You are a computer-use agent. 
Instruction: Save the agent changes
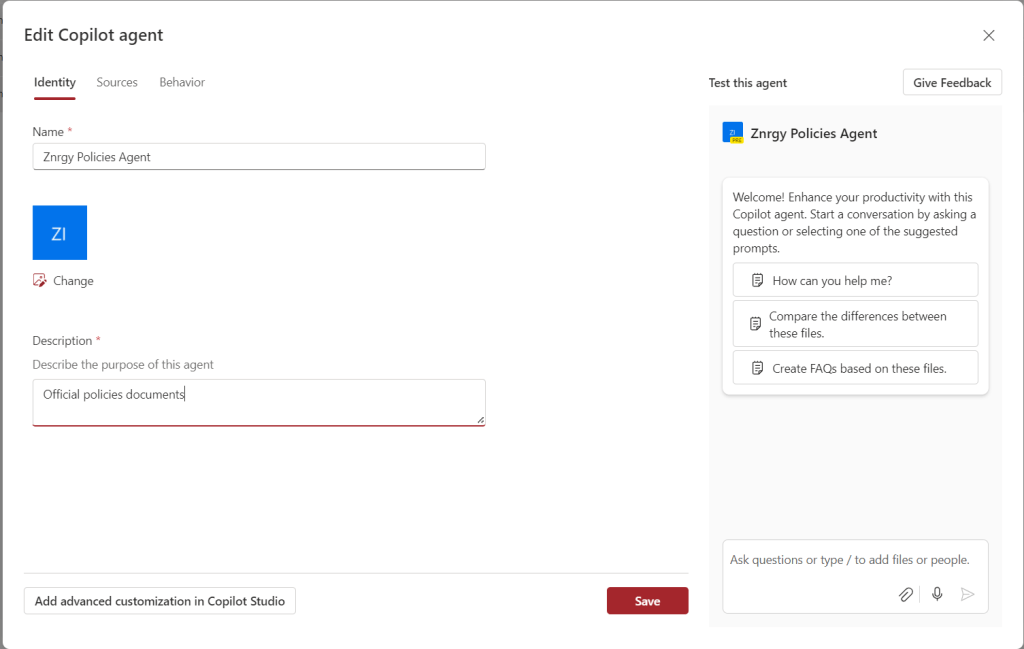[x=647, y=601]
